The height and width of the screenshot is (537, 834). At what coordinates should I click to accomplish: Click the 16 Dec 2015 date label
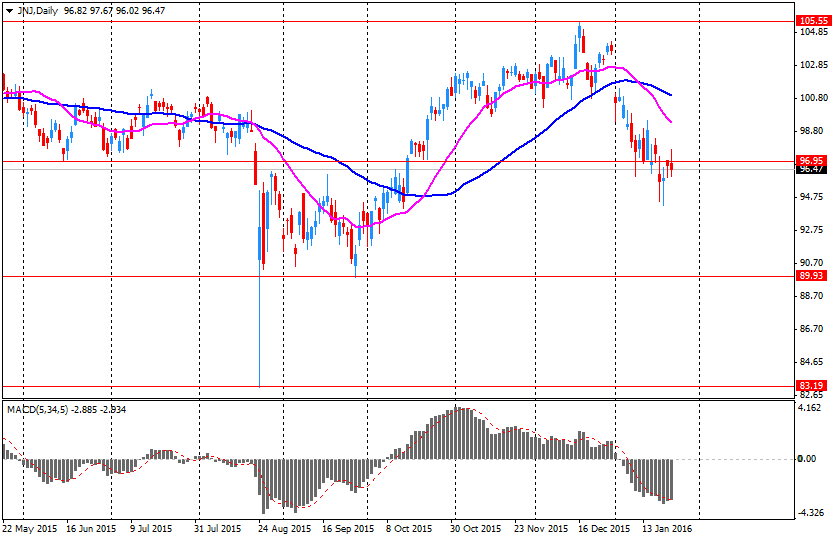[x=604, y=528]
